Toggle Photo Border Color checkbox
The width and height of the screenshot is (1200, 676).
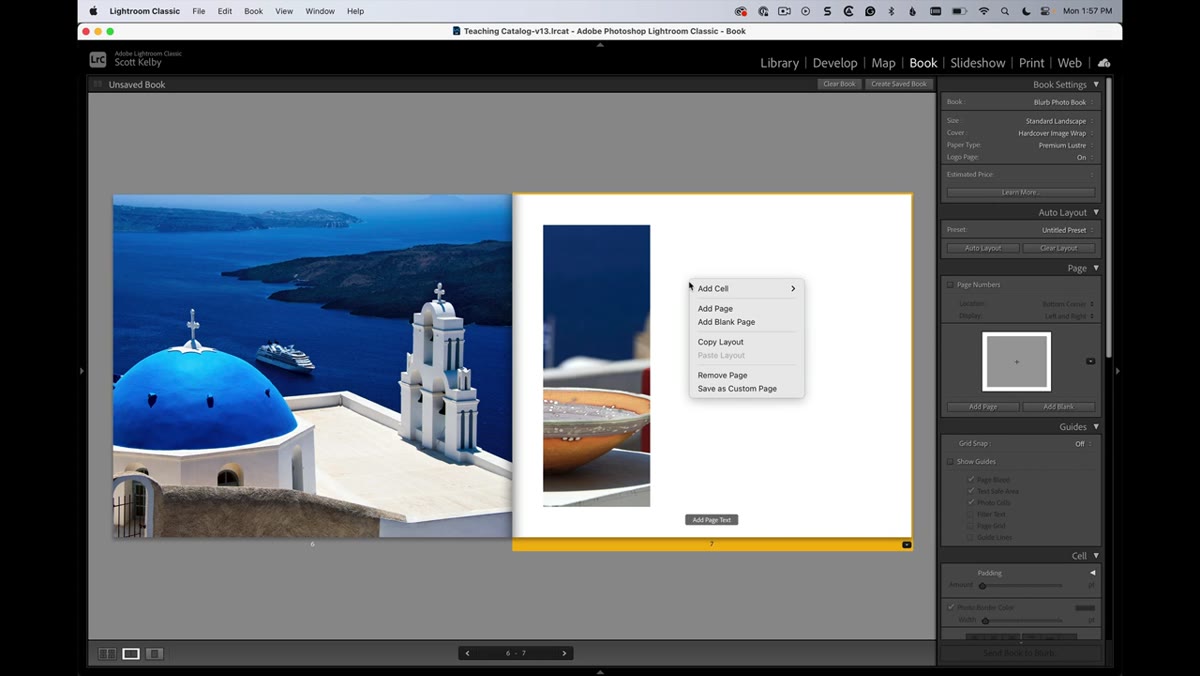(950, 607)
